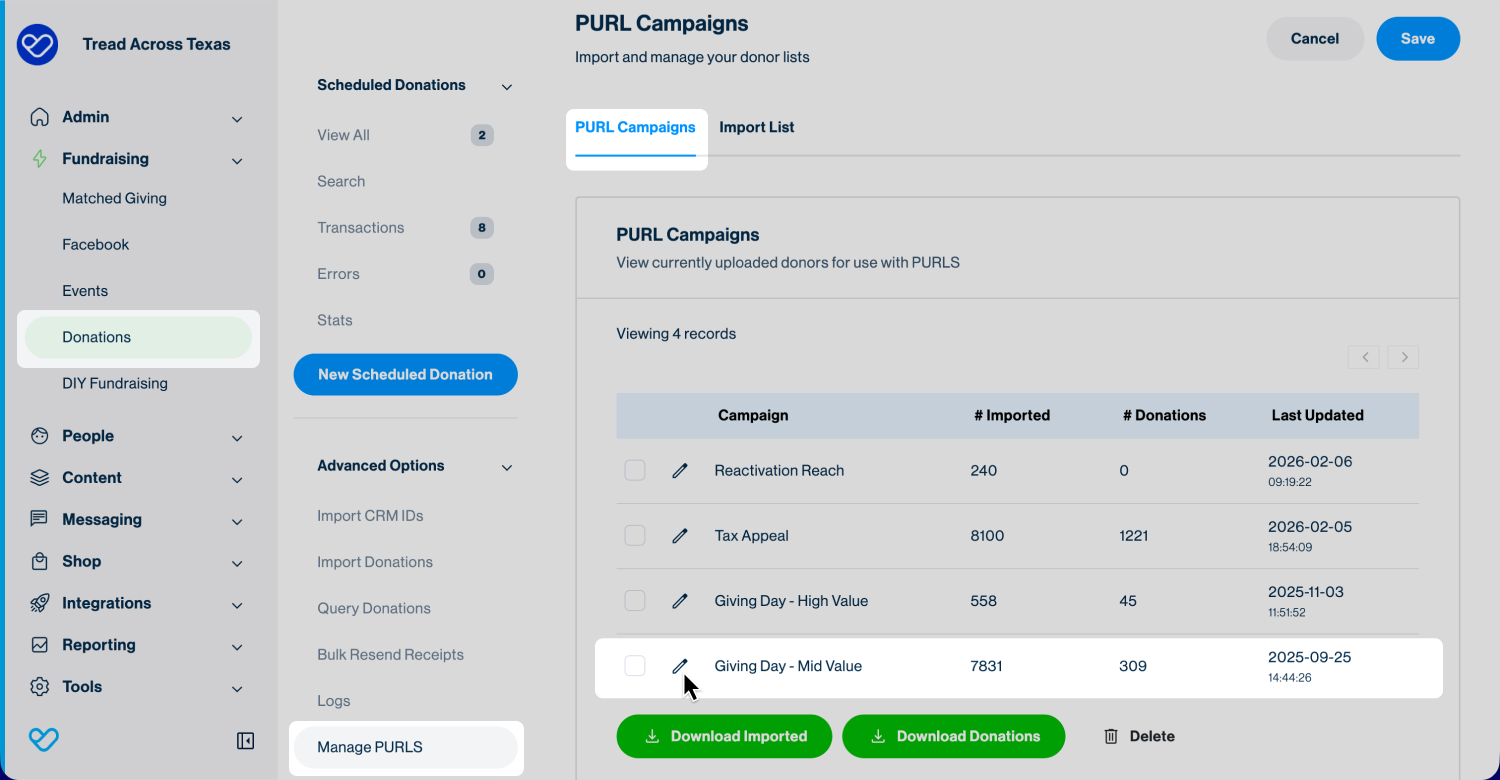This screenshot has height=780, width=1500.
Task: Go to previous page arrow of records
Action: (x=1364, y=357)
